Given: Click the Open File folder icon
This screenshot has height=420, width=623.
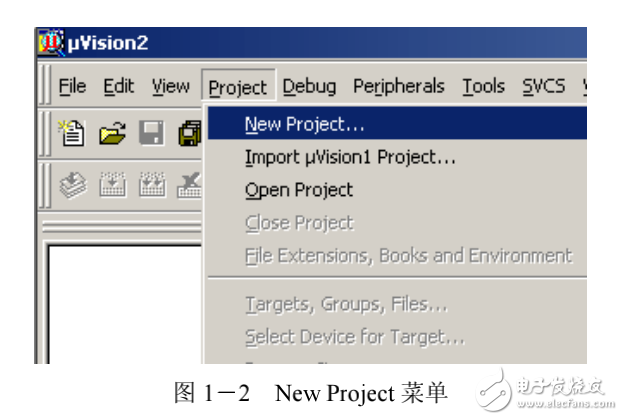Looking at the screenshot, I should (x=112, y=135).
